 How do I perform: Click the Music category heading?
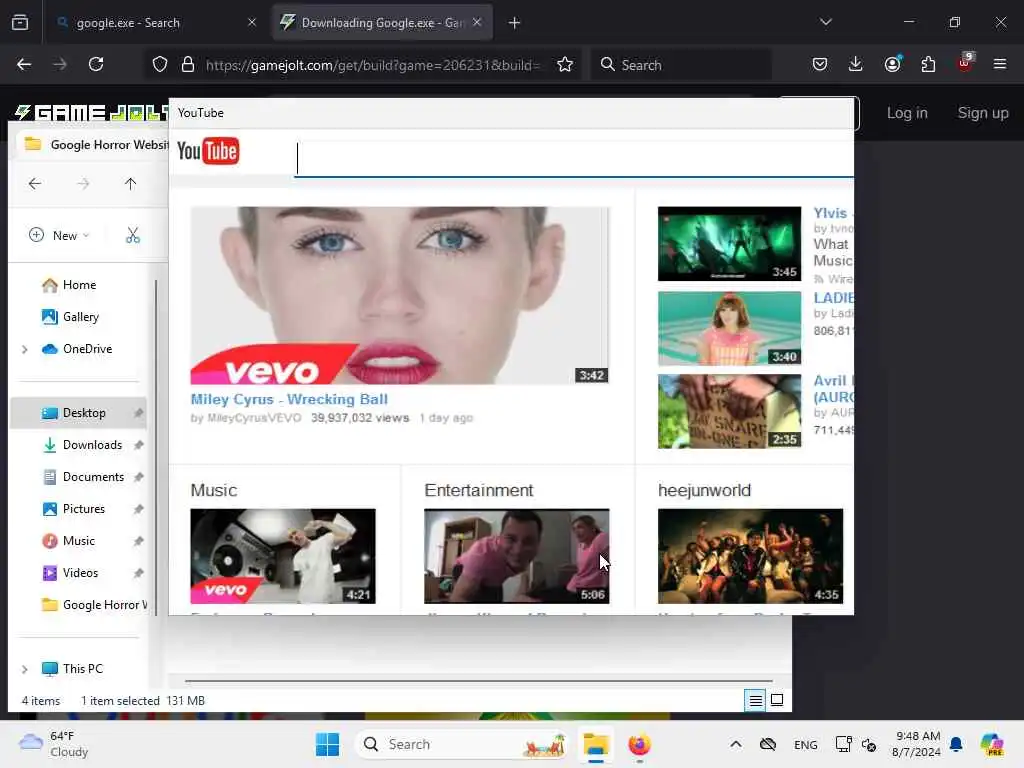point(214,490)
